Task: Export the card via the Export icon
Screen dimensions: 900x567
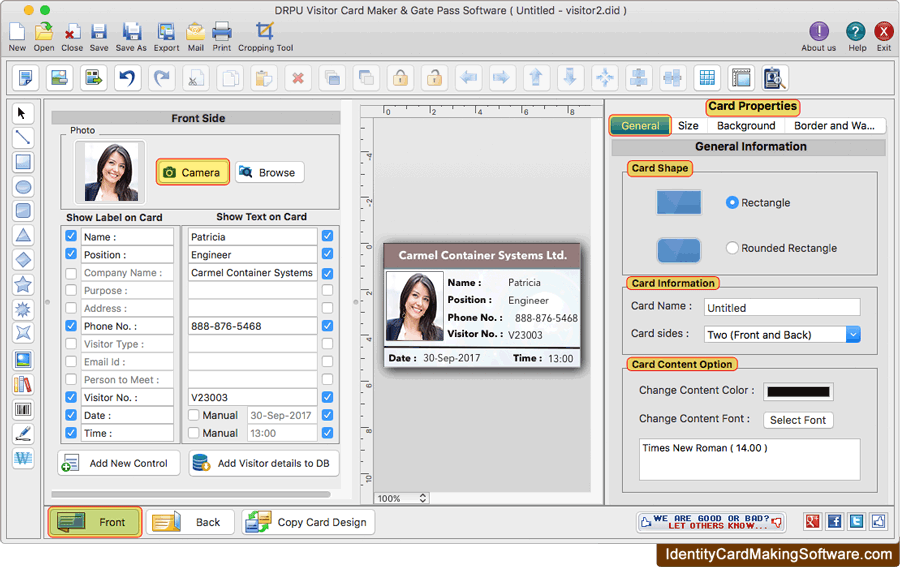Action: pyautogui.click(x=166, y=32)
